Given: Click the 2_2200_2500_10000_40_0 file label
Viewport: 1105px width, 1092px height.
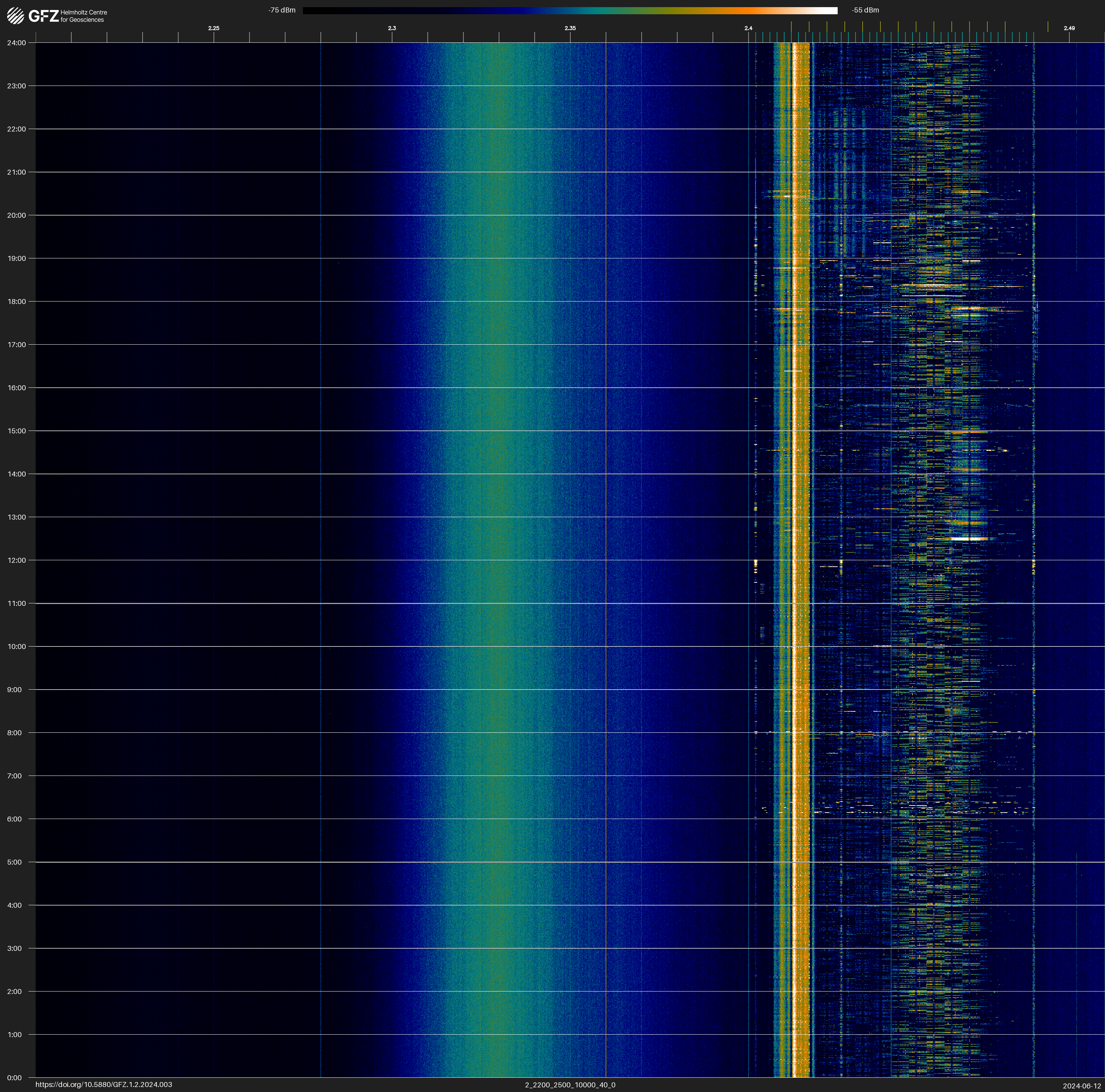Looking at the screenshot, I should coord(570,1085).
